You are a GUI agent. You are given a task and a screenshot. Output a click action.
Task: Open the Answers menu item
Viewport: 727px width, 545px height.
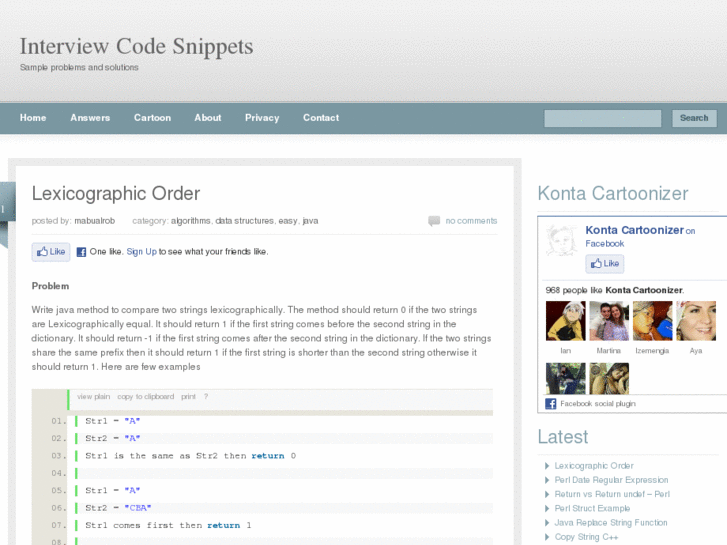click(x=90, y=118)
